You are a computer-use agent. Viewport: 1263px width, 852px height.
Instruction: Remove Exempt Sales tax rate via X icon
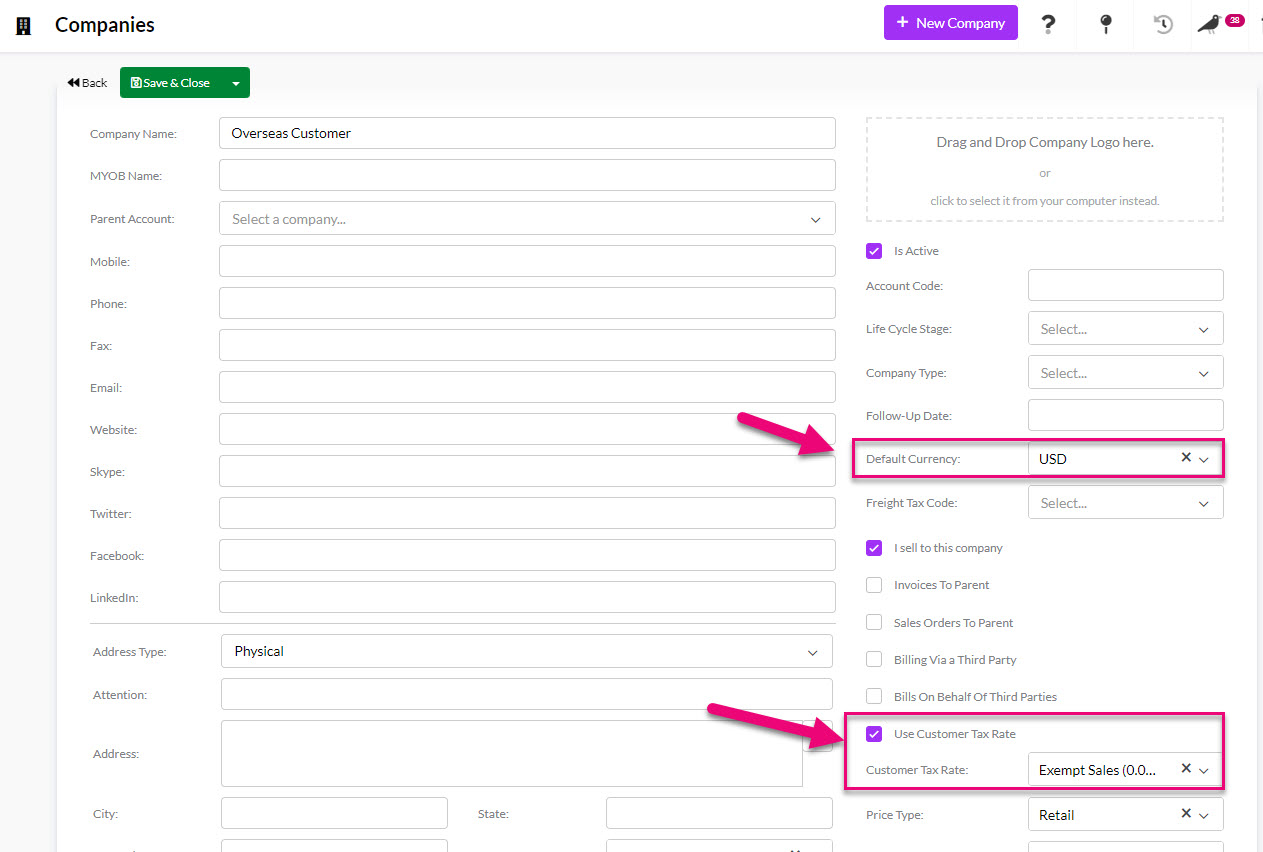(1185, 769)
